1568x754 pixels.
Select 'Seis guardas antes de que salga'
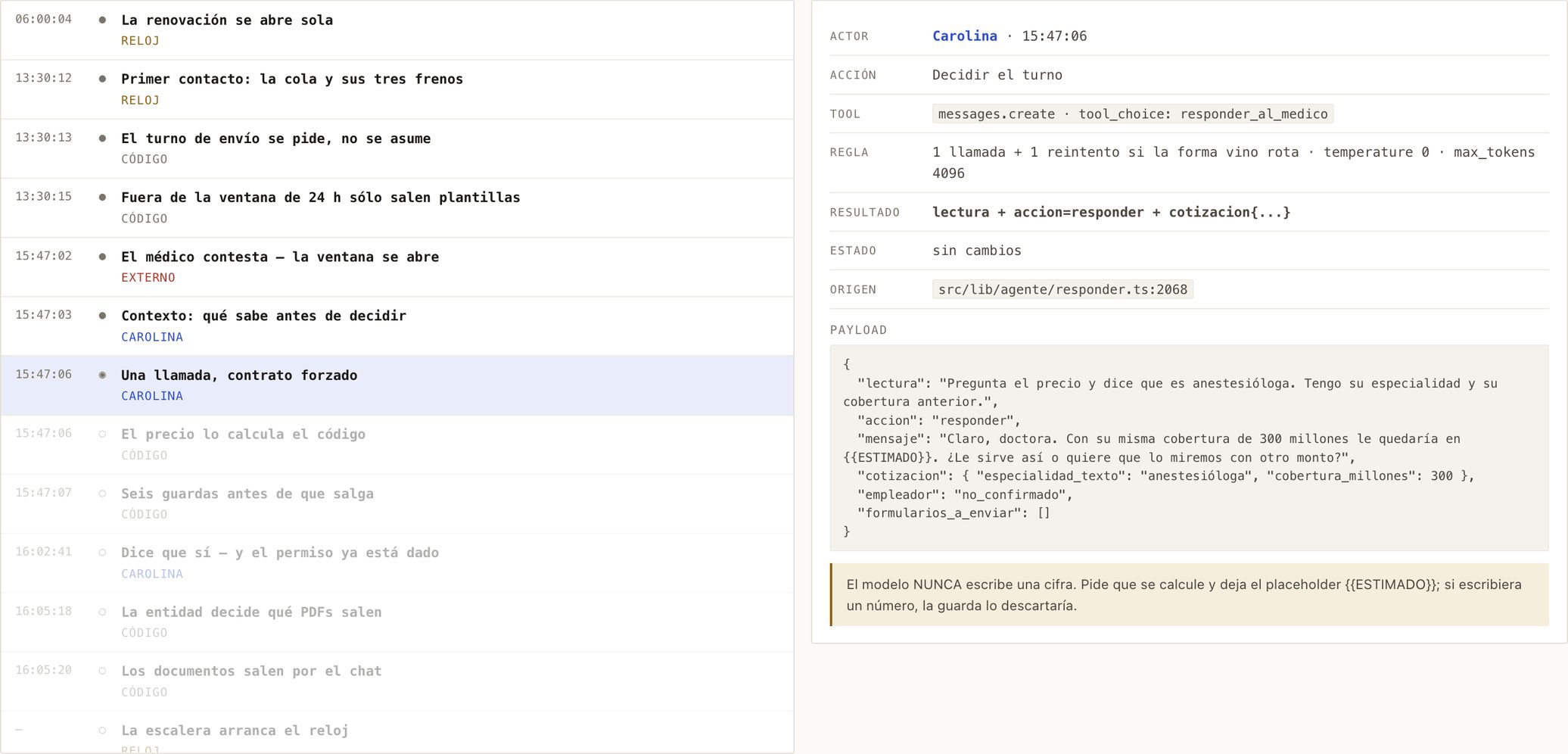[397, 503]
